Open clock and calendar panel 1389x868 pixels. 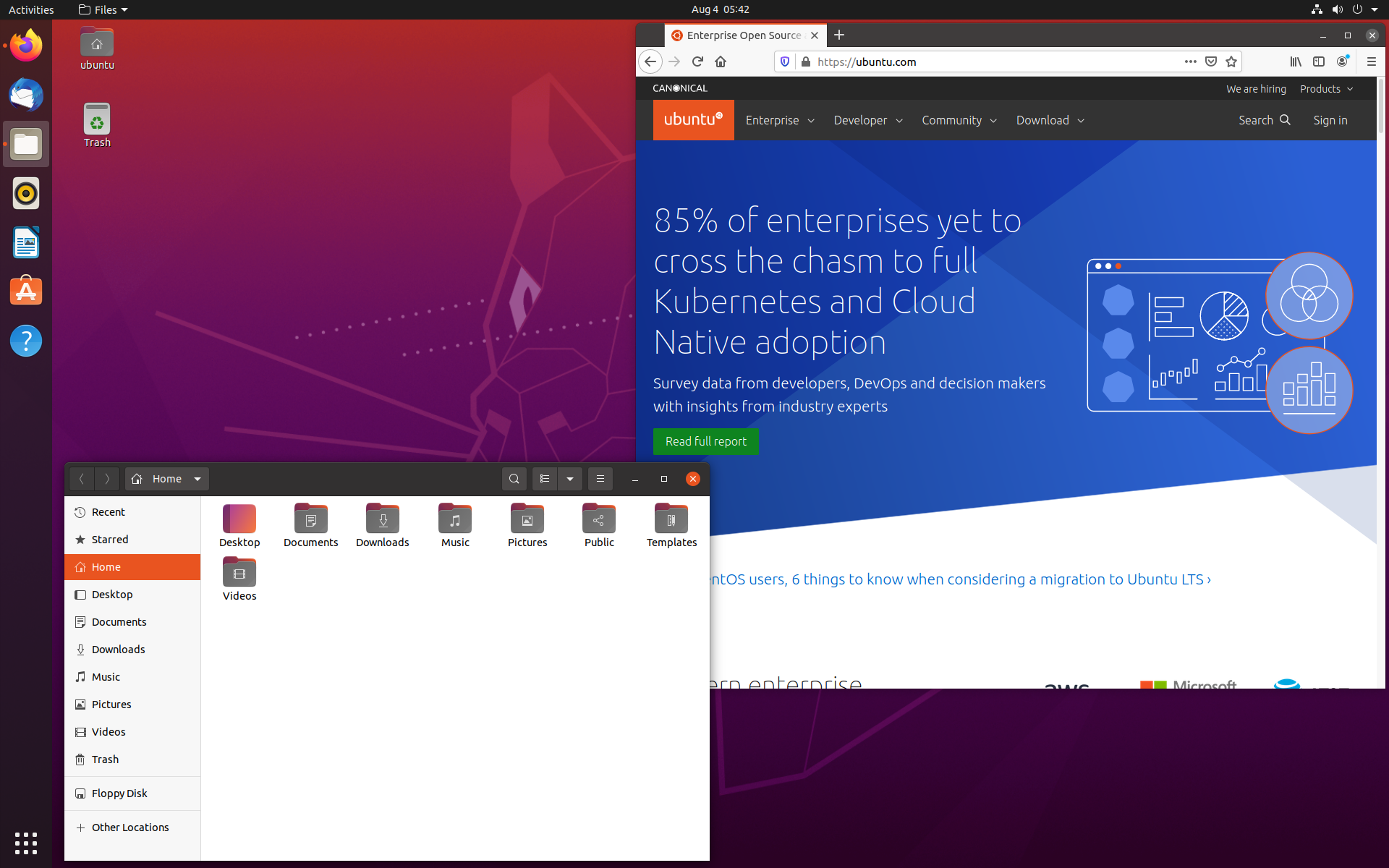point(720,9)
